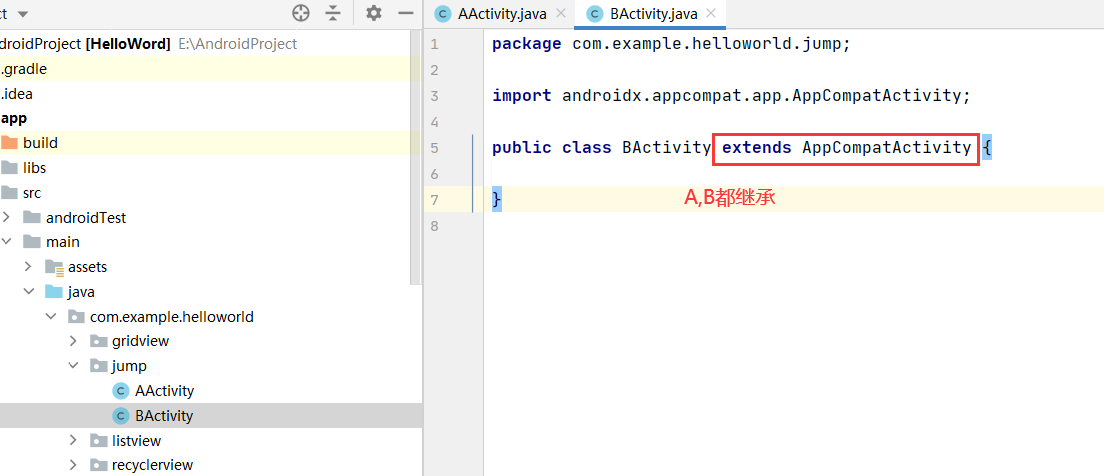Click the jump package icon

(x=99, y=366)
